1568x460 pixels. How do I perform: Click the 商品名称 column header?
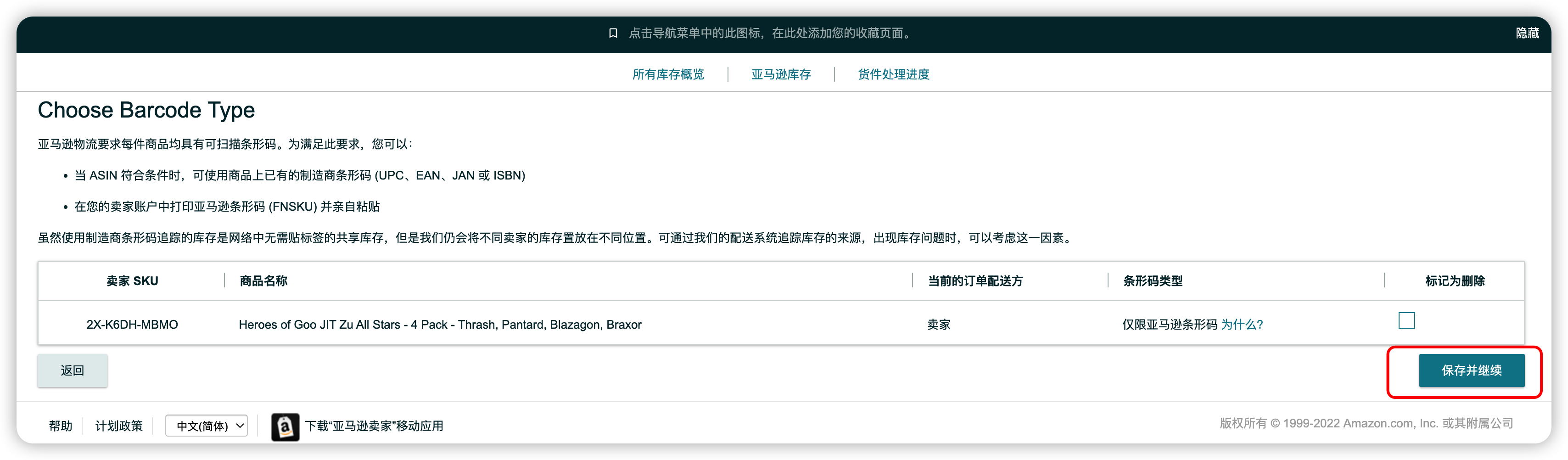263,280
